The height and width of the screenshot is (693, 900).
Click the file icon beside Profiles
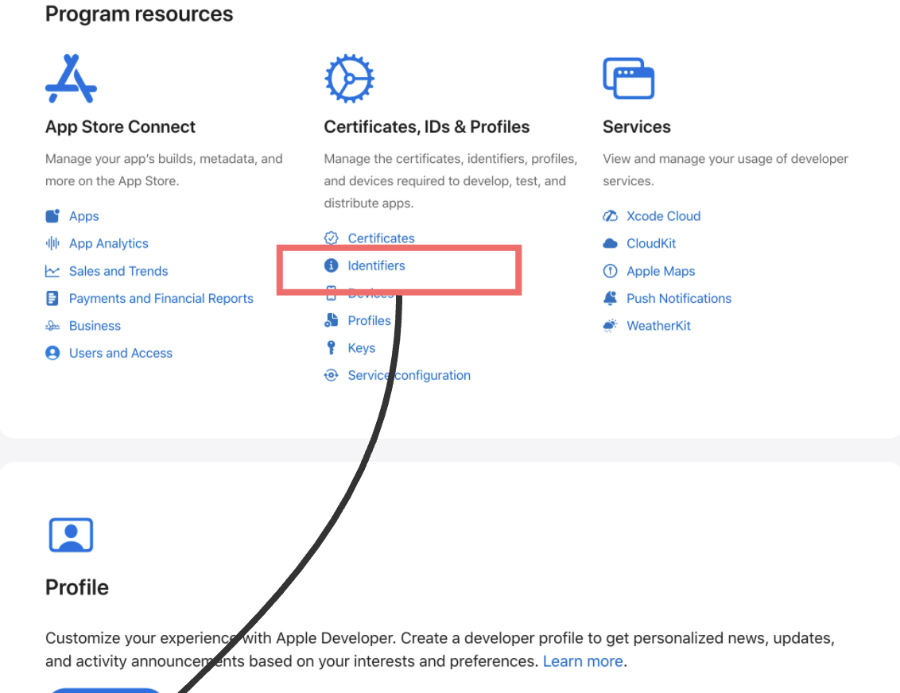pyautogui.click(x=331, y=320)
